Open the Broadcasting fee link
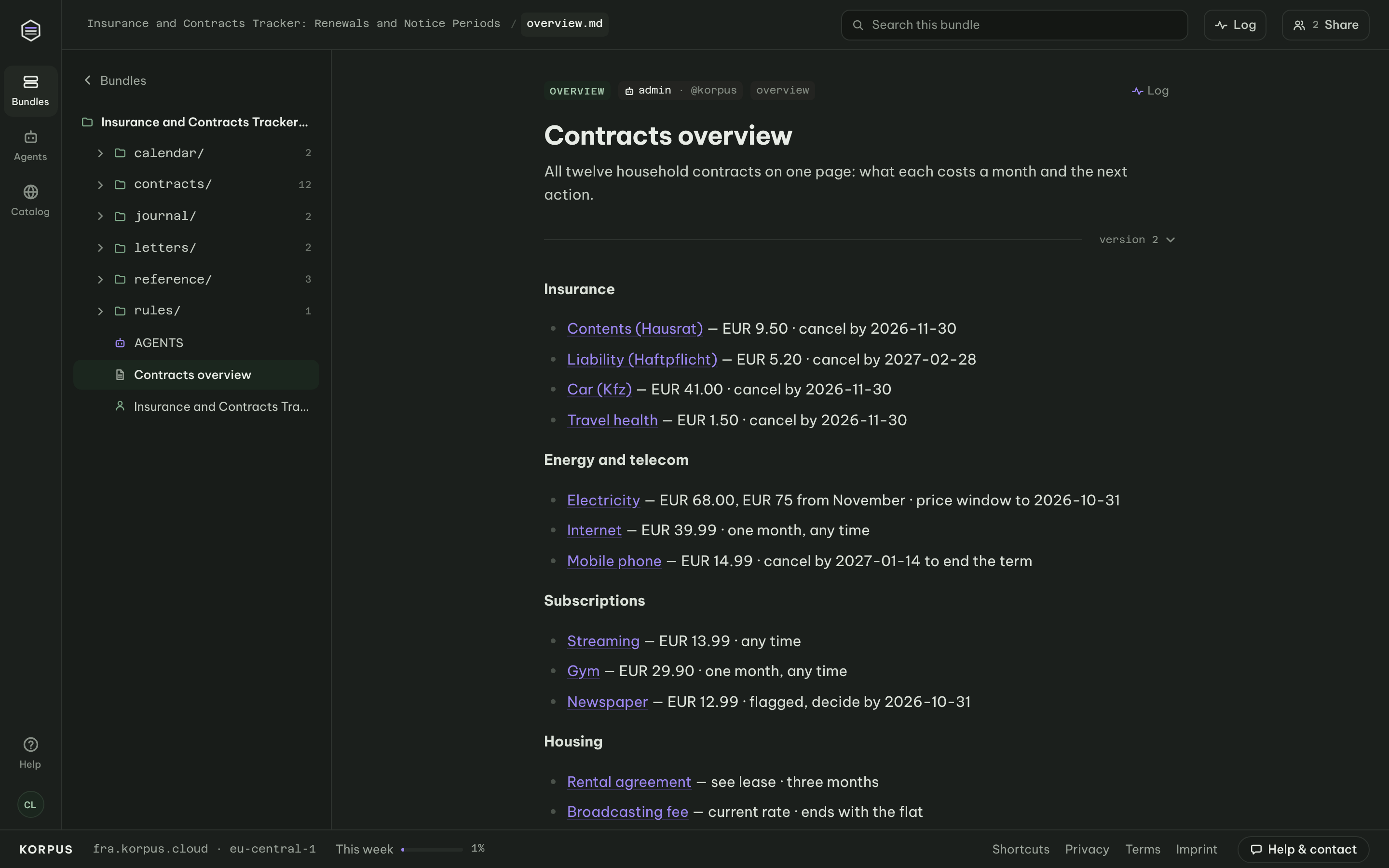 (x=627, y=813)
